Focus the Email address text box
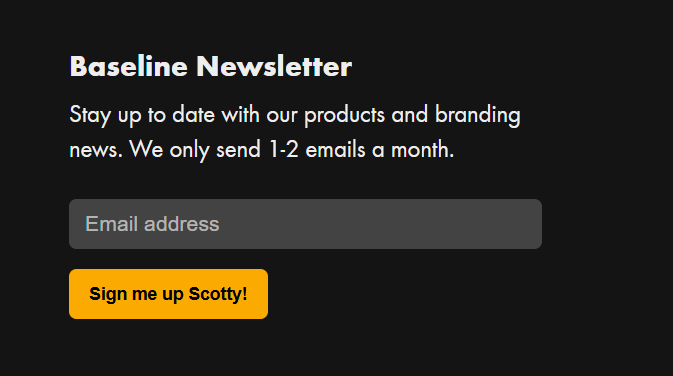 pos(305,224)
